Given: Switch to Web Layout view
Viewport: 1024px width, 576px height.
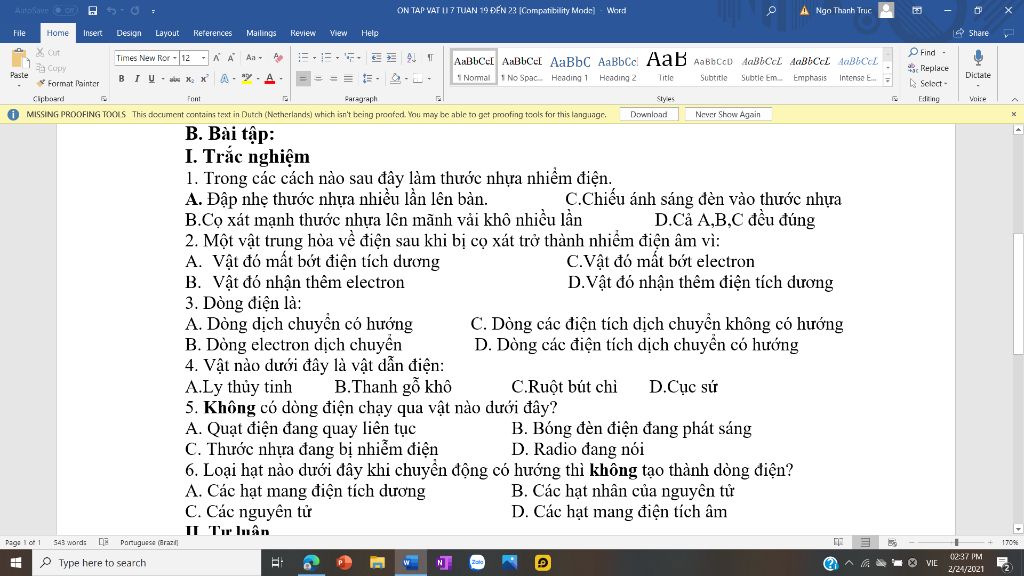Looking at the screenshot, I should click(892, 542).
